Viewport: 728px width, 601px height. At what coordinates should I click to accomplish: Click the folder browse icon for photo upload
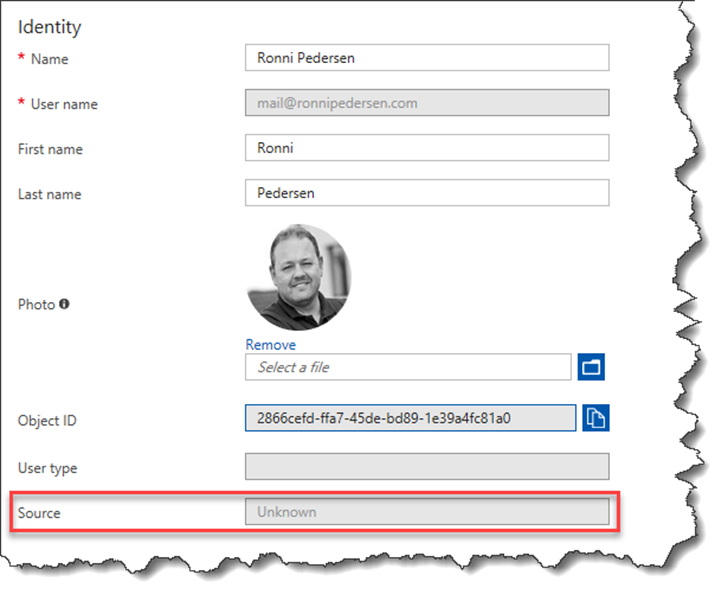pos(591,367)
